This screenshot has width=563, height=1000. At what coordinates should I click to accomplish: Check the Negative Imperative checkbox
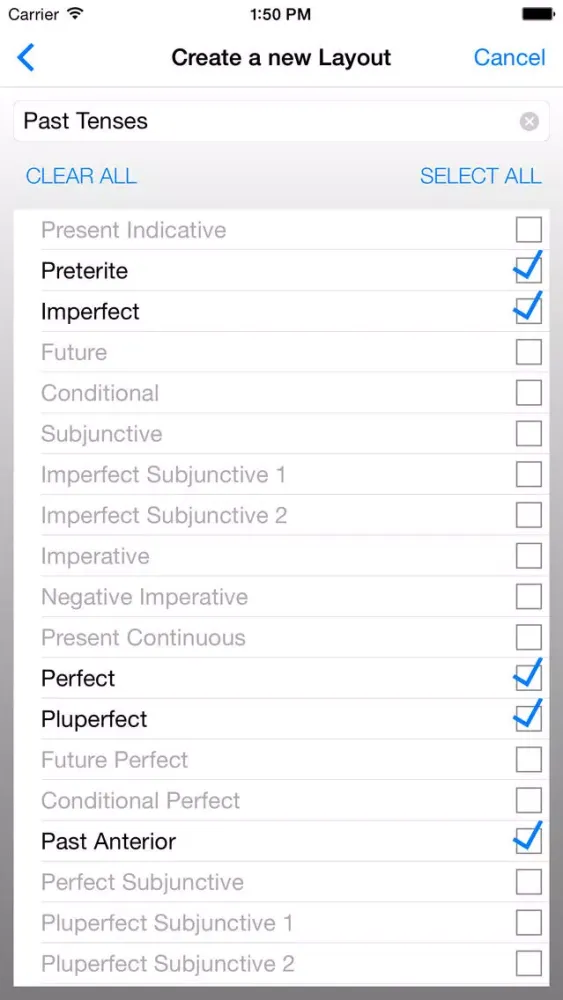529,597
